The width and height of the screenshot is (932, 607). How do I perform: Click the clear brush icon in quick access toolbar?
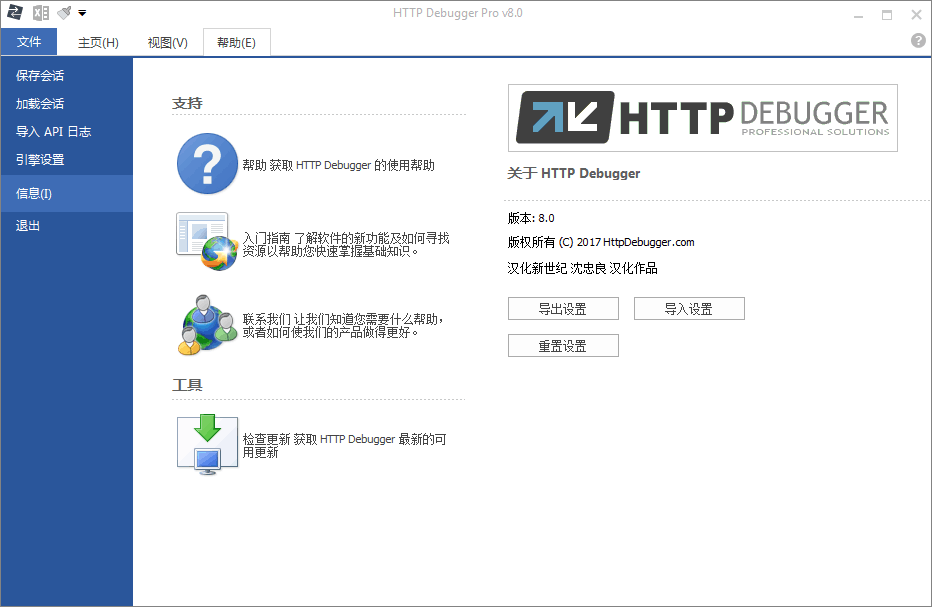click(64, 12)
